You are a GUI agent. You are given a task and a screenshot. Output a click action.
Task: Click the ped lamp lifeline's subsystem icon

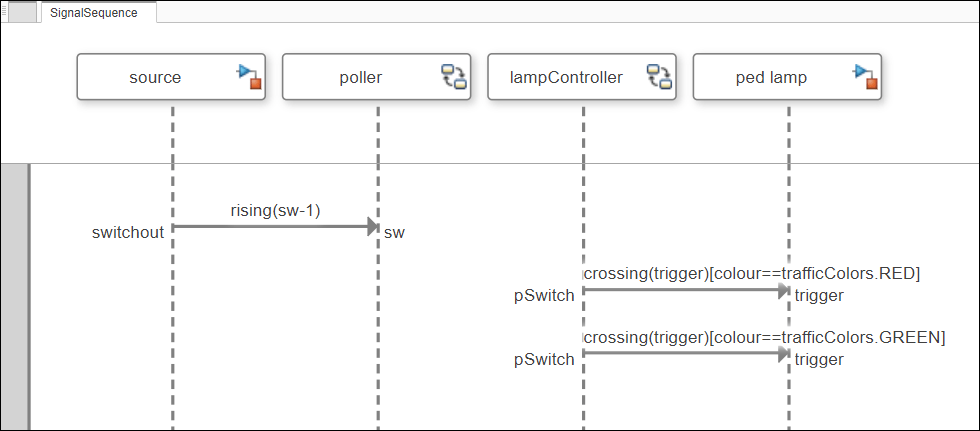click(x=865, y=76)
